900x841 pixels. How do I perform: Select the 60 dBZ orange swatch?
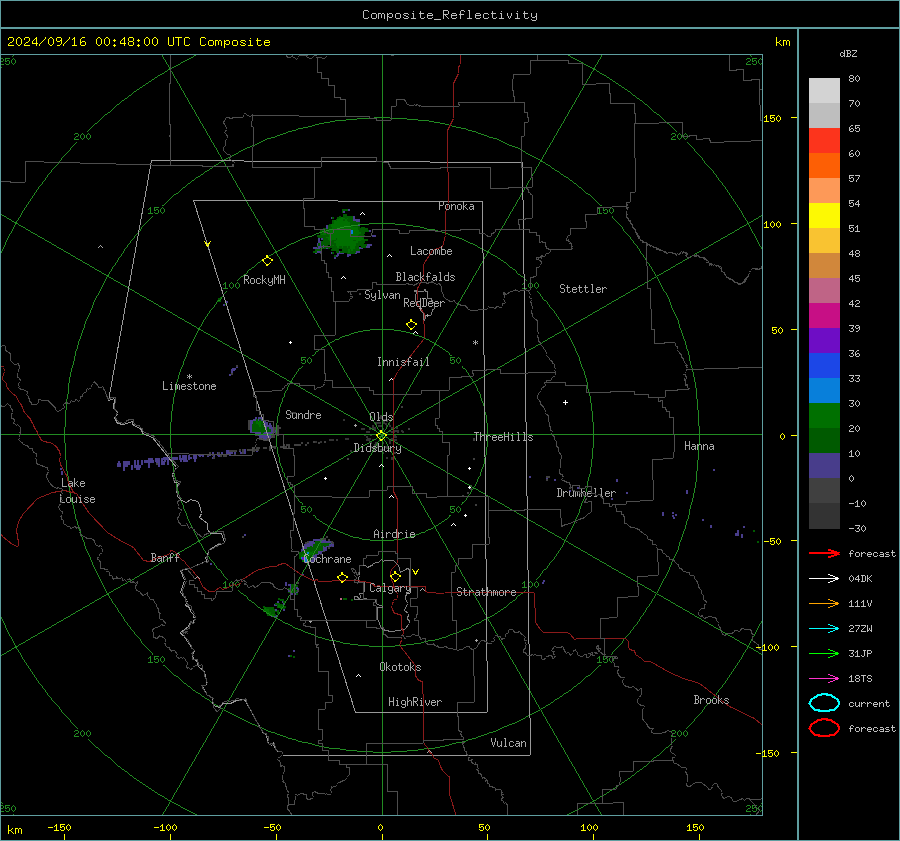tap(824, 165)
